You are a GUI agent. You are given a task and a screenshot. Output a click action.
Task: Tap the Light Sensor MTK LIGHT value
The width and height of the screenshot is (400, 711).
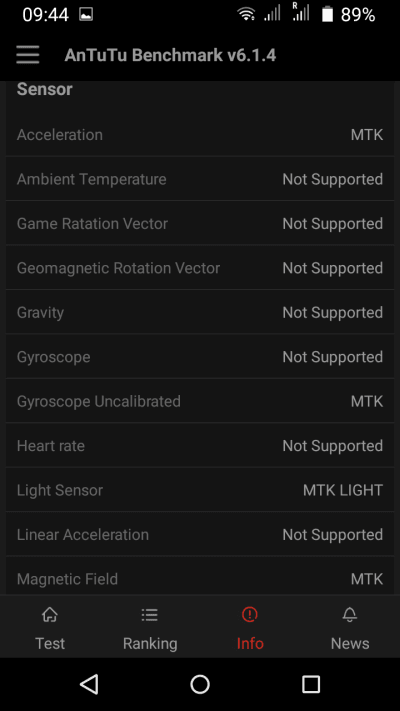pos(343,490)
